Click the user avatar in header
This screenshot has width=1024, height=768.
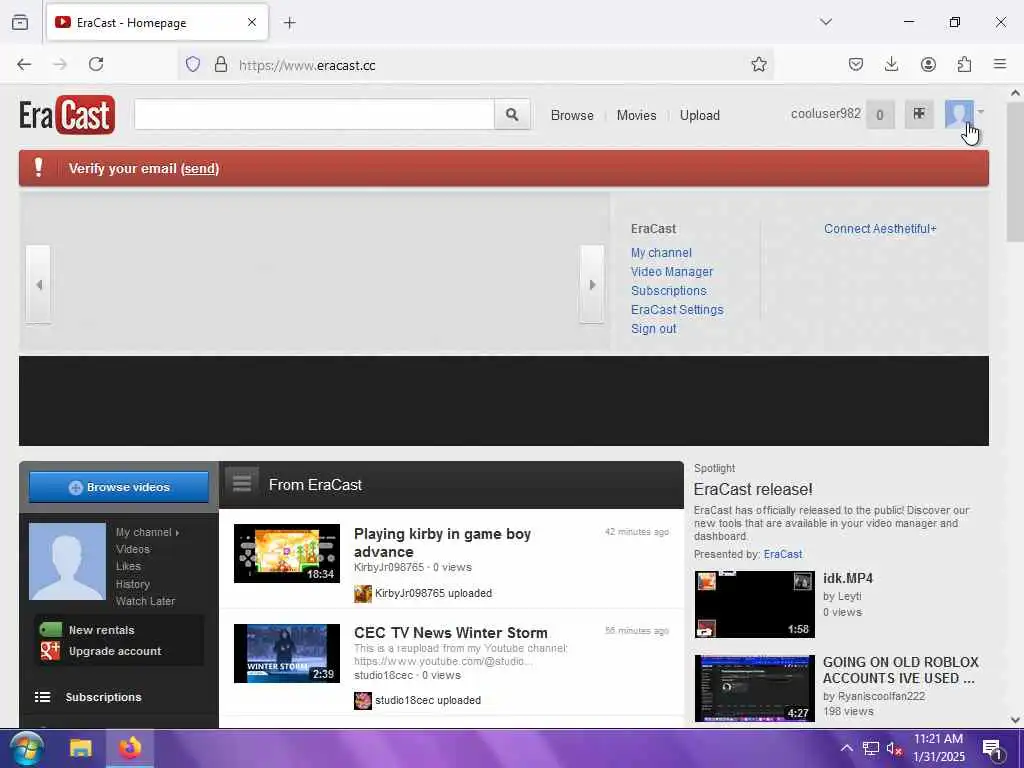(959, 114)
